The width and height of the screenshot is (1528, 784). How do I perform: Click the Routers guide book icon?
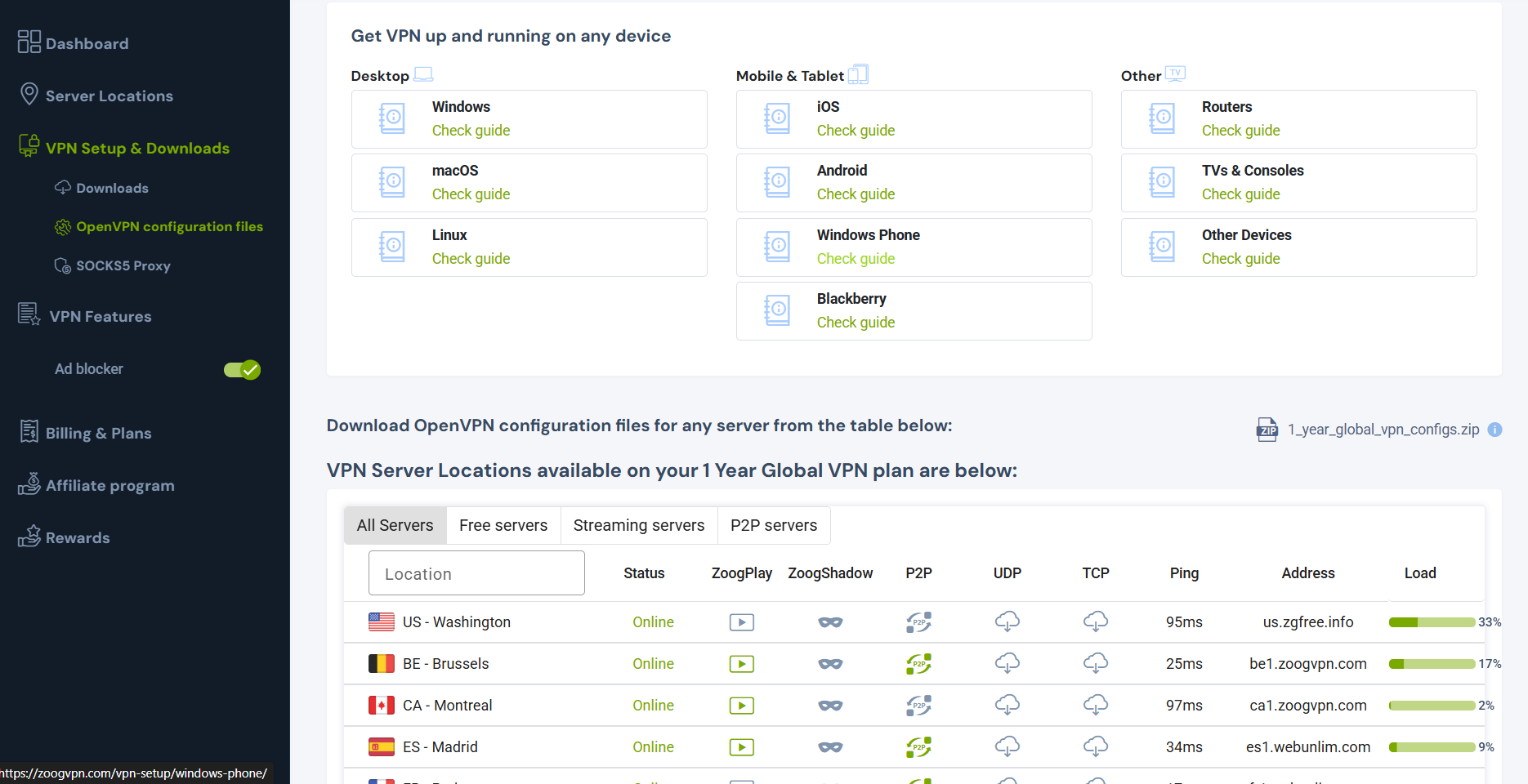(x=1162, y=118)
